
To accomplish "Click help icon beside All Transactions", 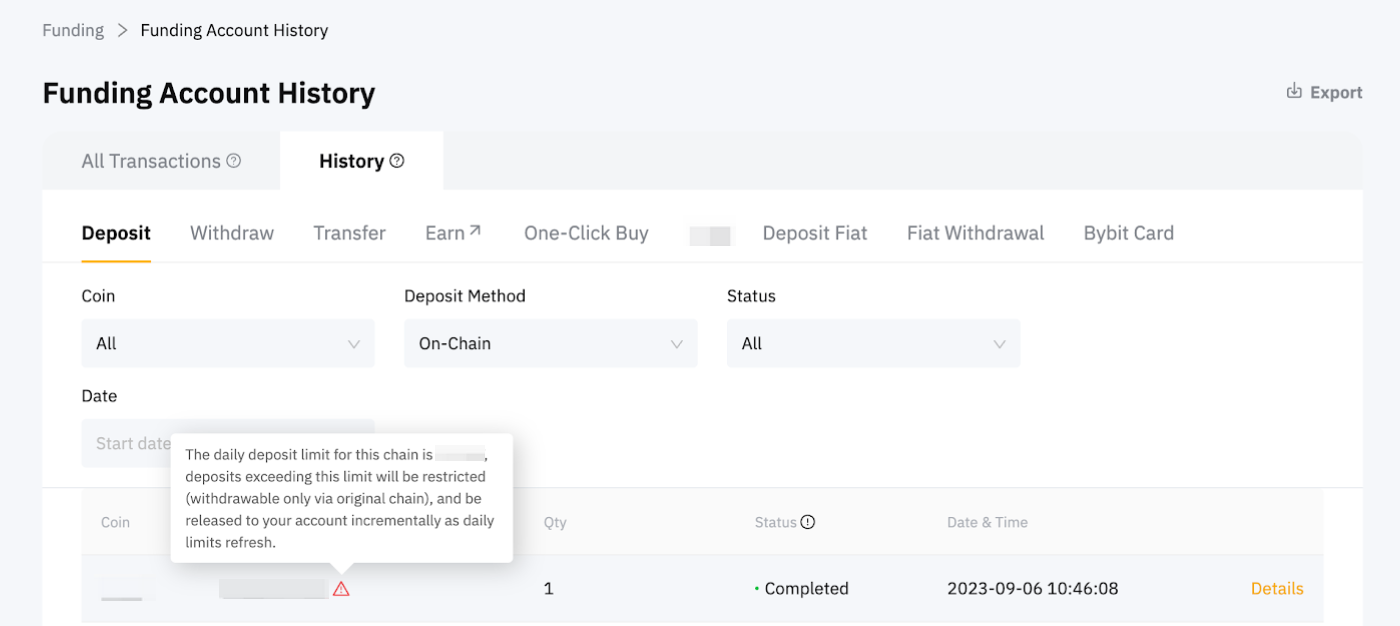I will (x=234, y=161).
